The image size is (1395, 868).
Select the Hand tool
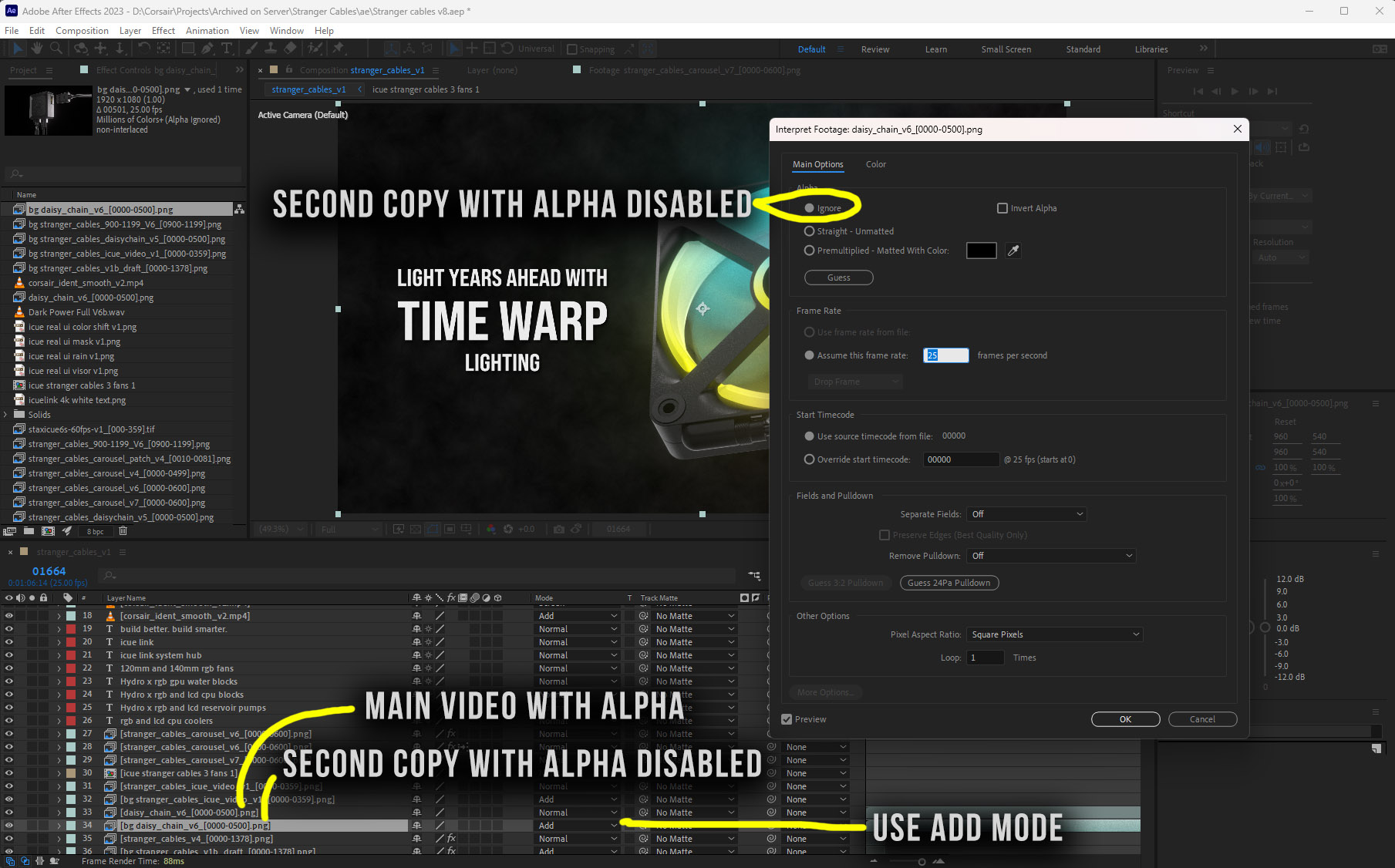tap(36, 49)
